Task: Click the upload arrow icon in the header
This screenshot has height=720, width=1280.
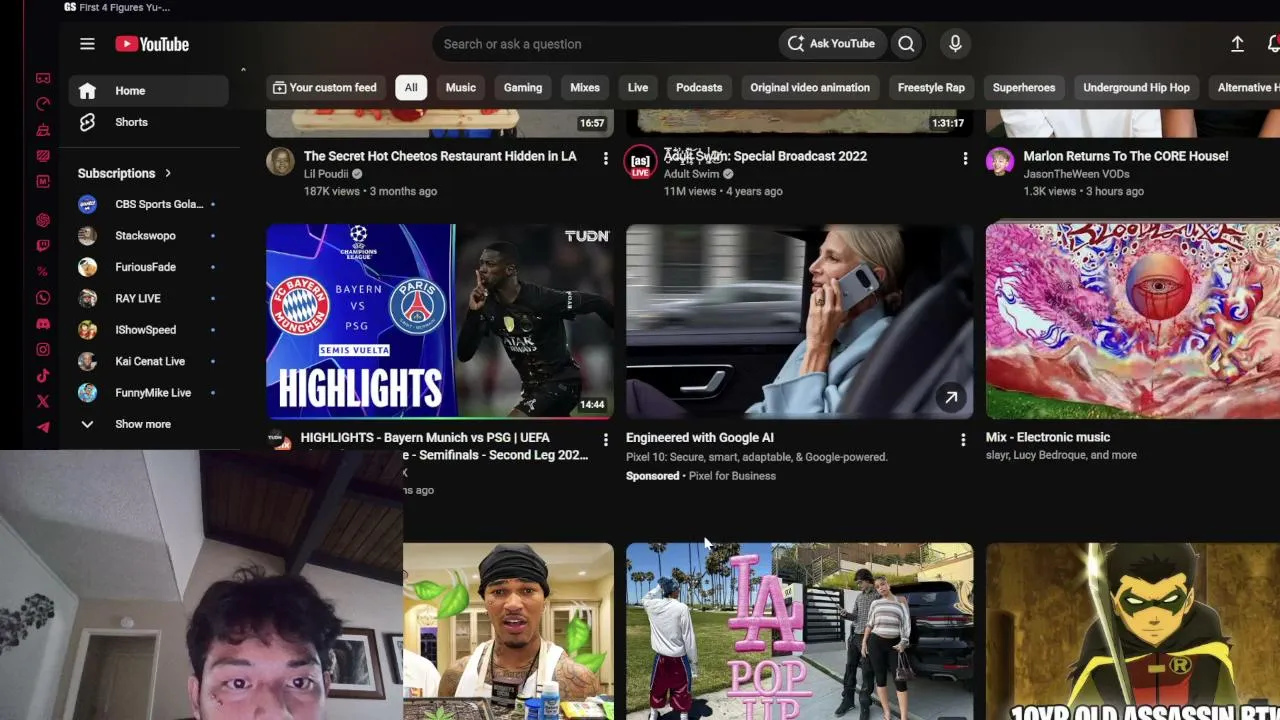Action: coord(1237,44)
